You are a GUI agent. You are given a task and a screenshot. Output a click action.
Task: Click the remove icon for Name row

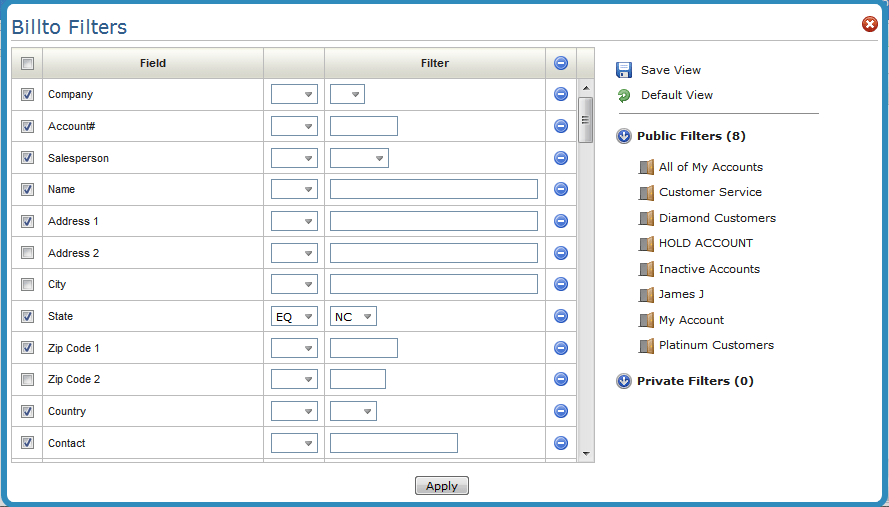pyautogui.click(x=561, y=189)
